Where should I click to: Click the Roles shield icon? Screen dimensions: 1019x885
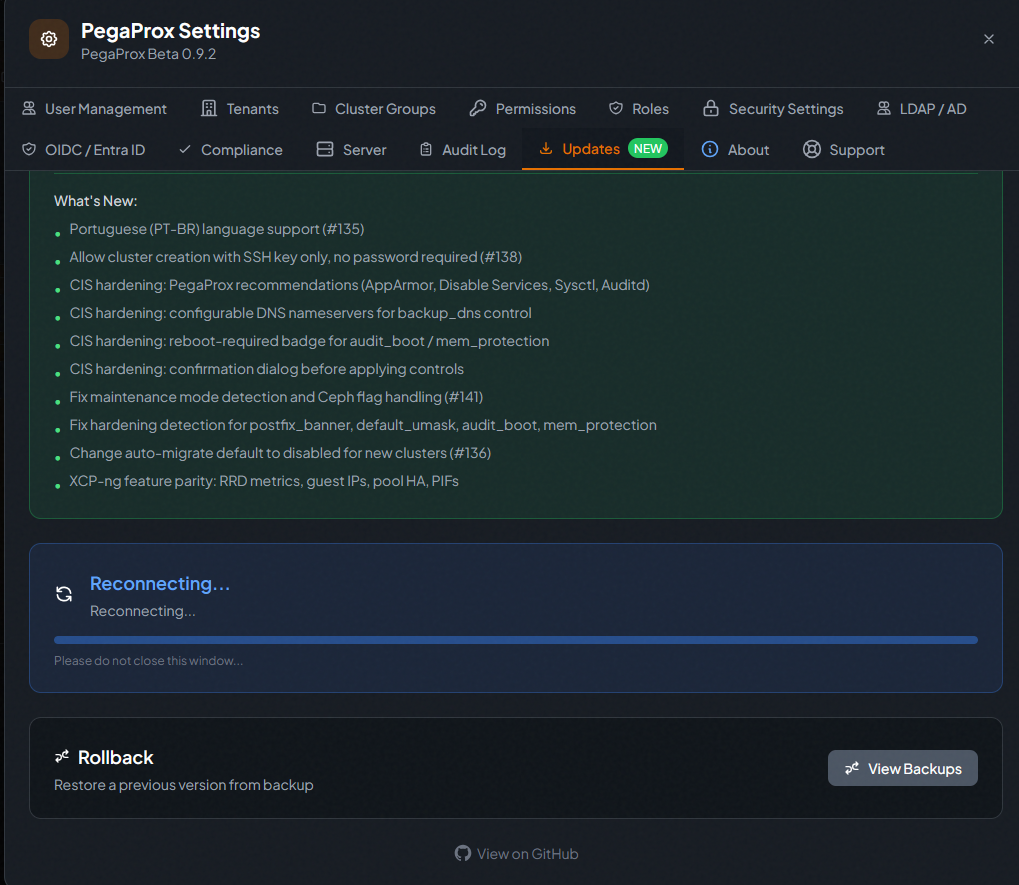click(615, 109)
